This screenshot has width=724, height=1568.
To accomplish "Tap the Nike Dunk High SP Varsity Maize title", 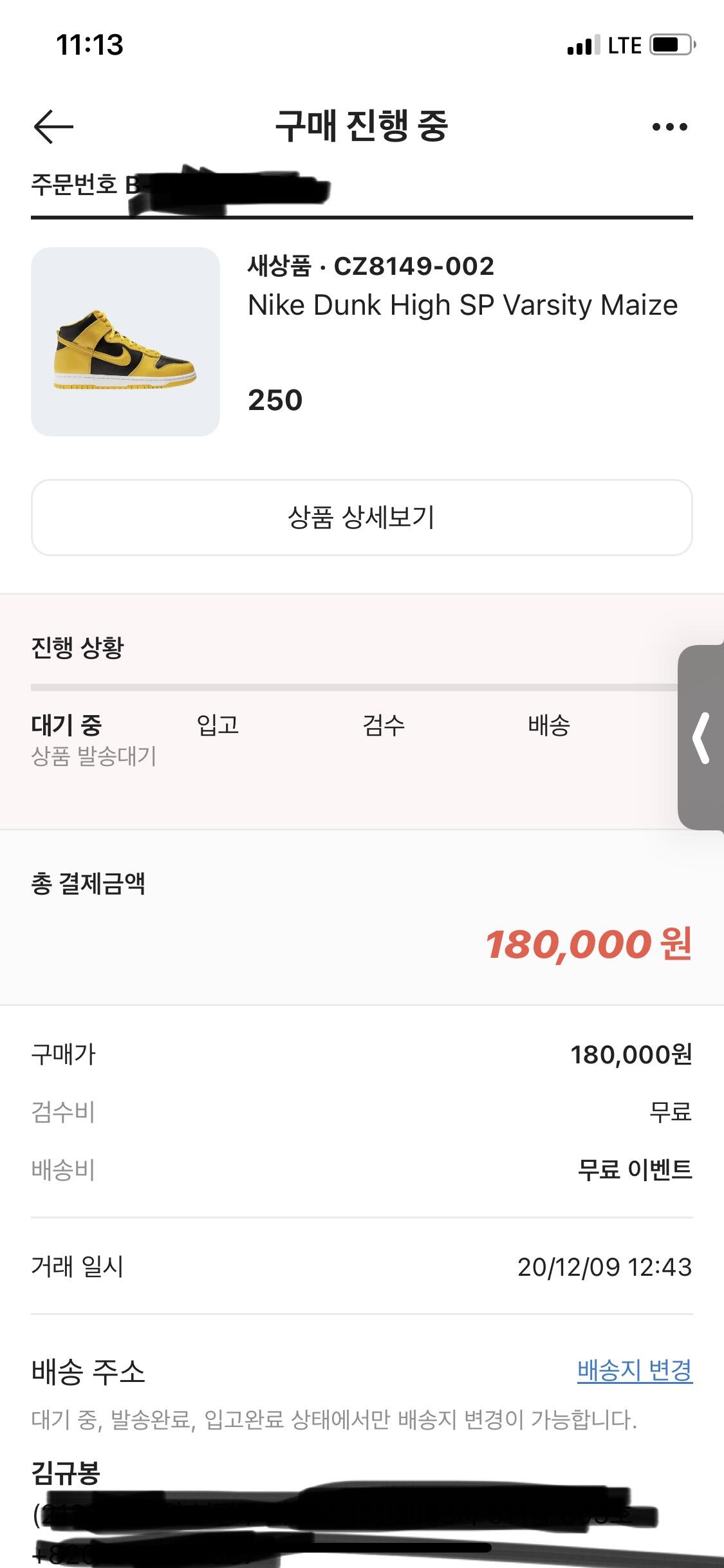I will point(463,305).
